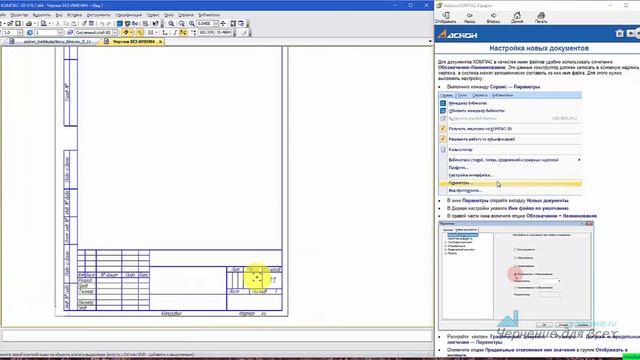
Task: Activate the What's This help cursor icon
Action: pyautogui.click(x=156, y=24)
